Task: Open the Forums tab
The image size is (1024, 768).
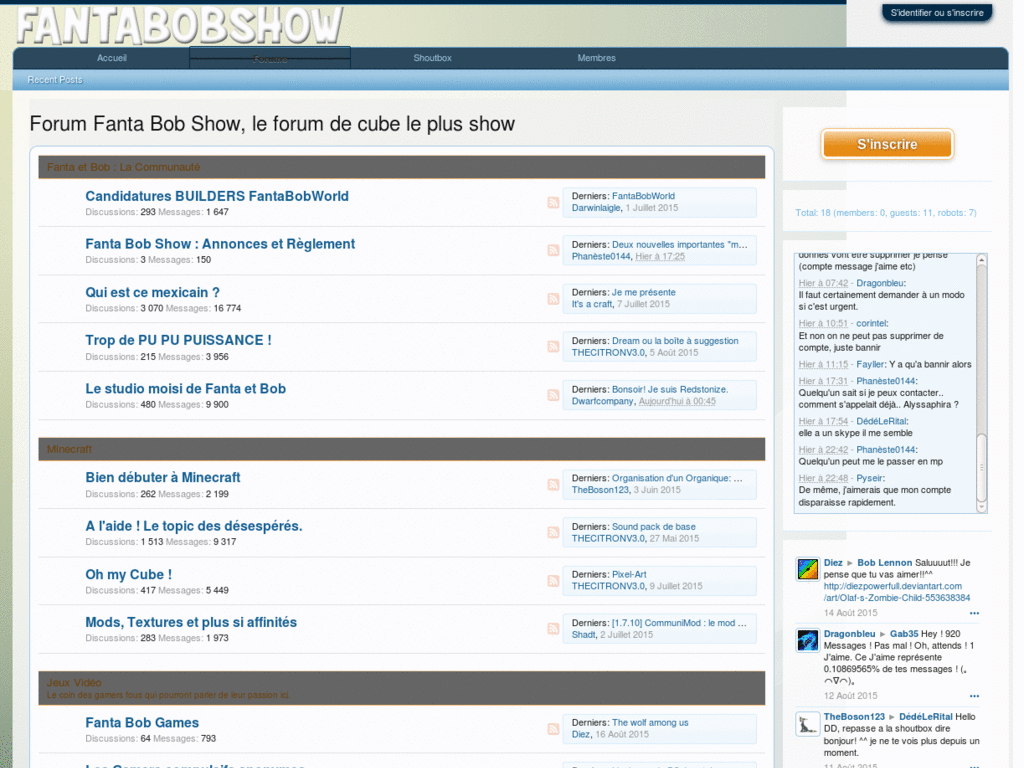Action: 272,59
